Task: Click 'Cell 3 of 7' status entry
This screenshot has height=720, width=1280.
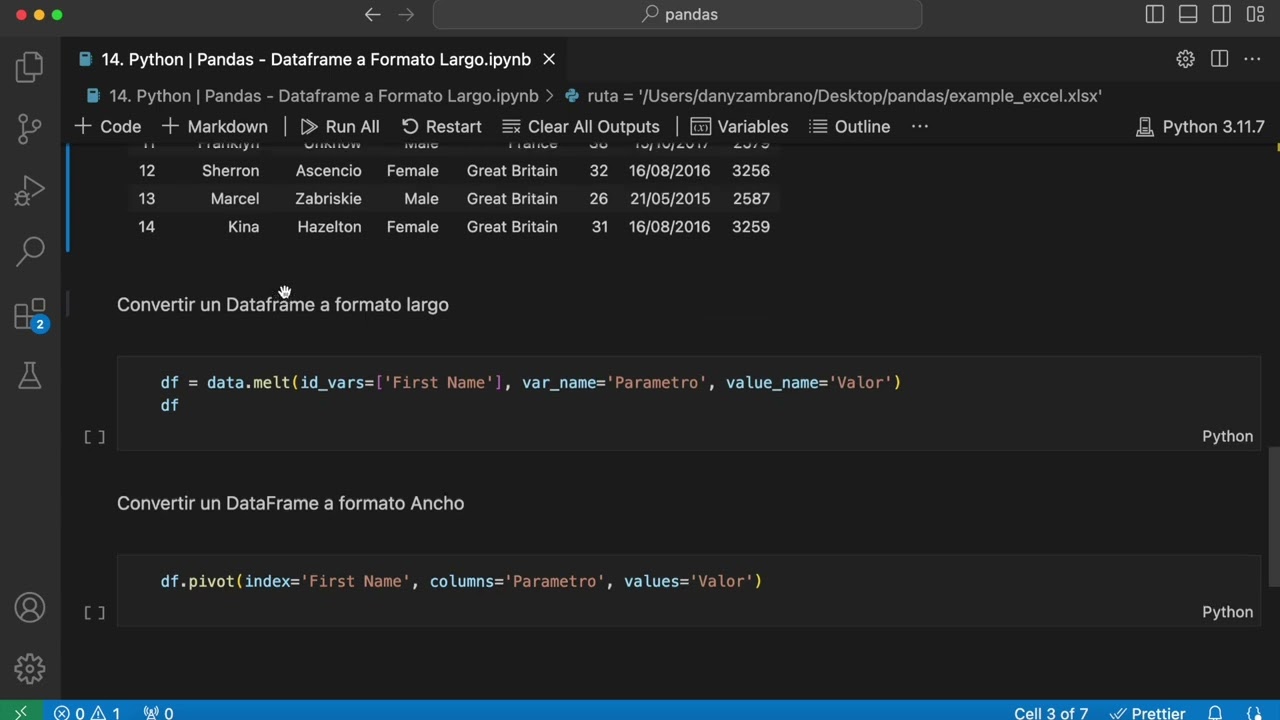Action: (x=1051, y=713)
